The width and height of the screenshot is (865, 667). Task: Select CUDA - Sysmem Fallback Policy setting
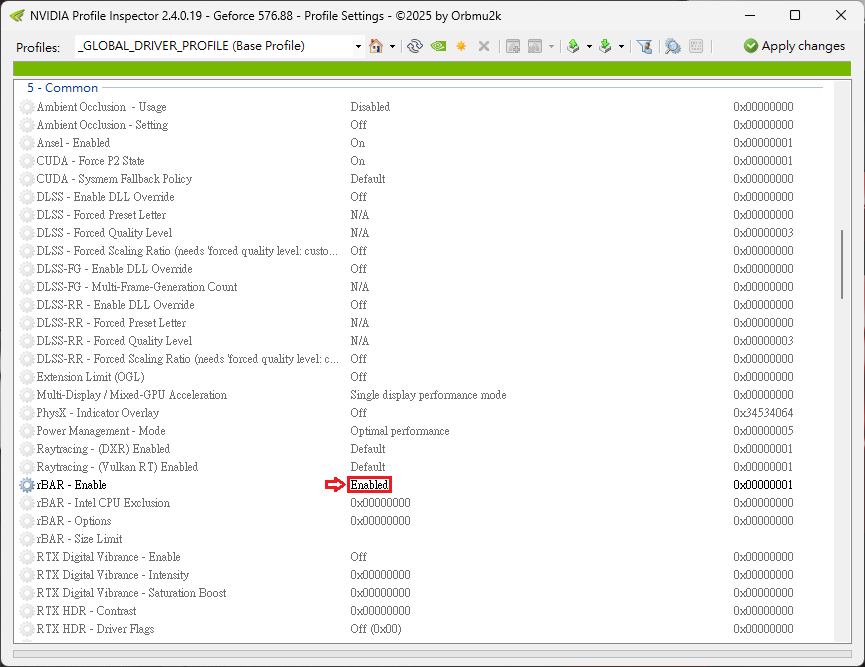114,179
